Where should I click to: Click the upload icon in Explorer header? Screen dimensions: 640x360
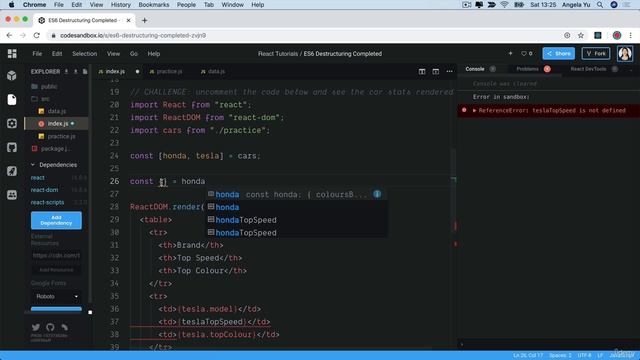(76, 71)
